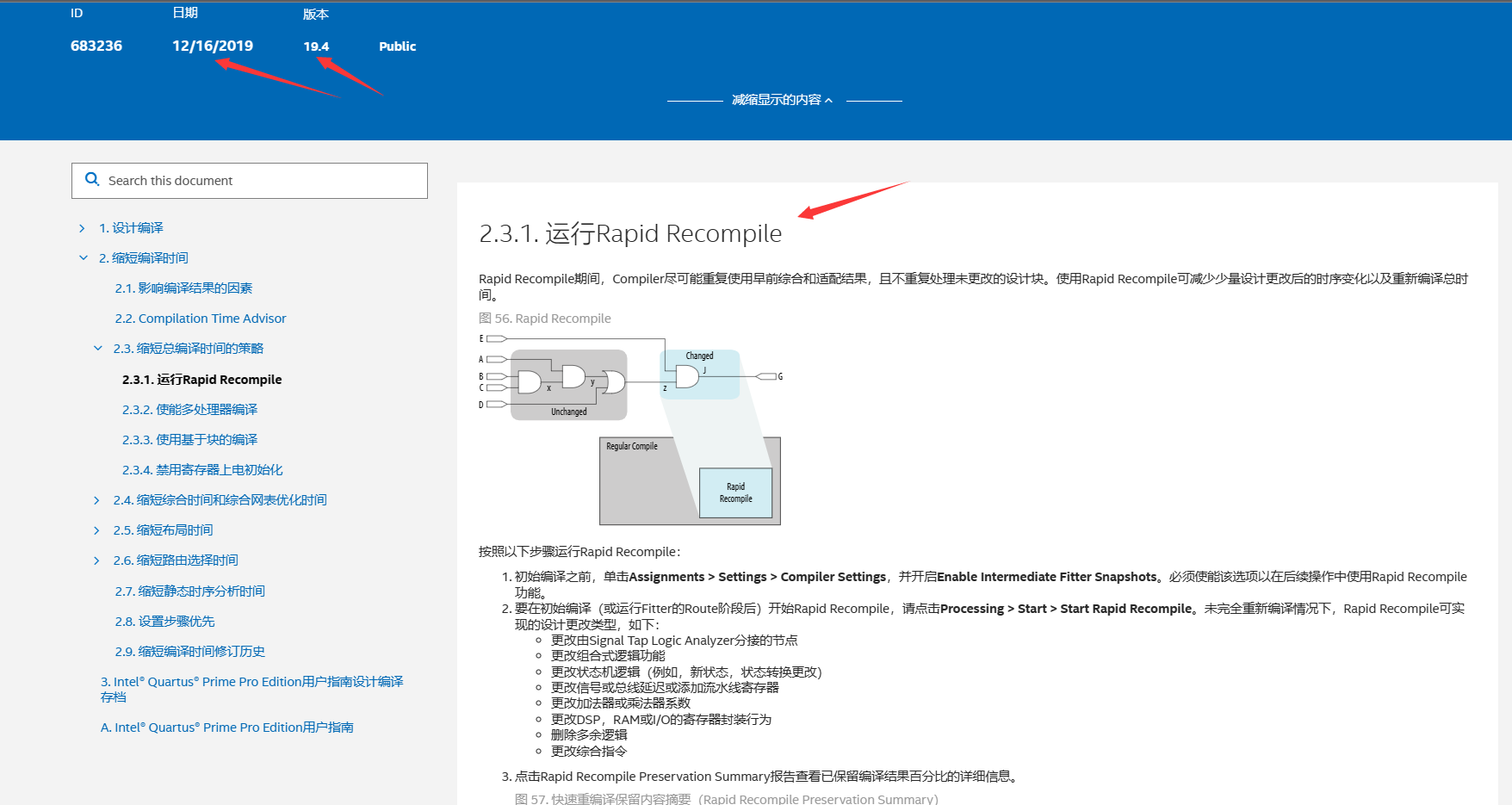The width and height of the screenshot is (1512, 805).
Task: Click the 图 57. 快速重编译保留内容摘要 caption
Action: coord(727,799)
